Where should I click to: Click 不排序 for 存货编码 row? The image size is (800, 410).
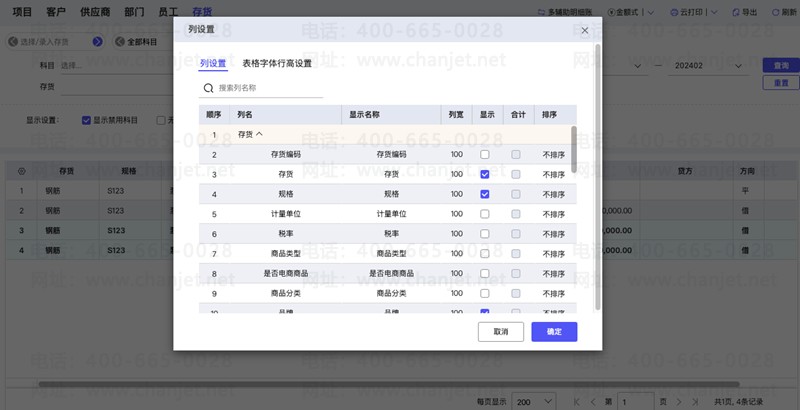coord(554,155)
